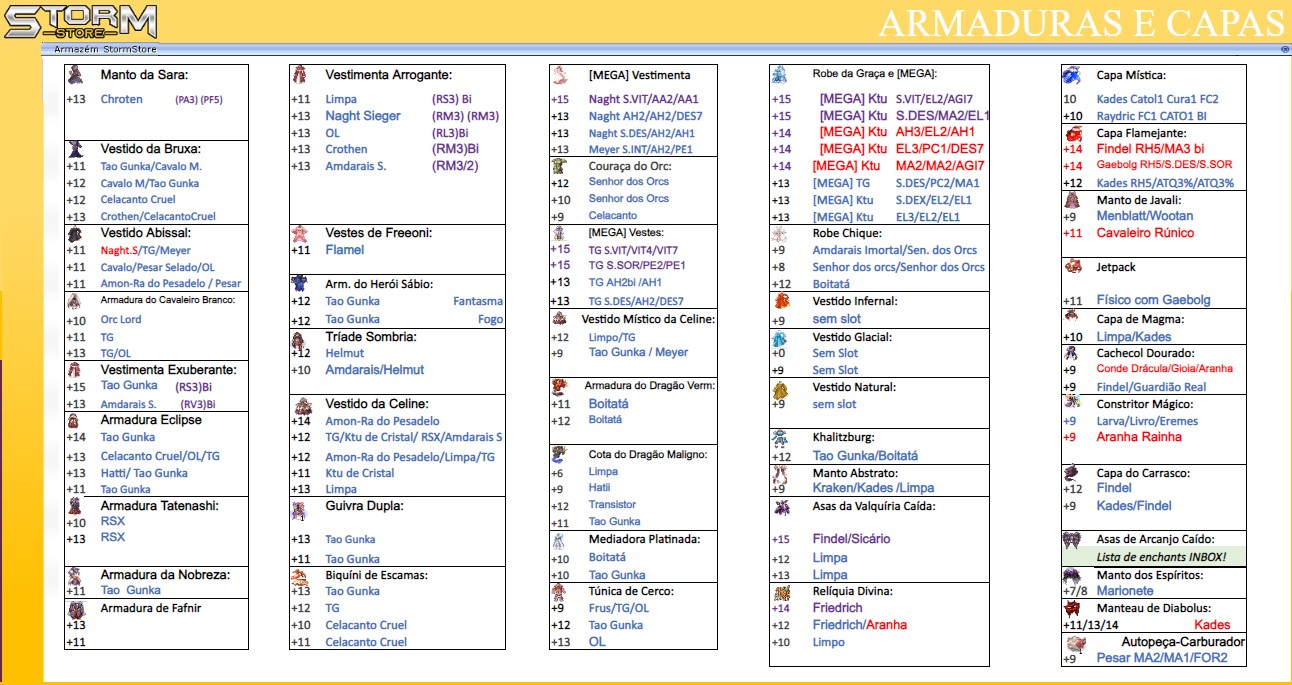Click the ARMADURAS E CAPAS page title

[1081, 22]
